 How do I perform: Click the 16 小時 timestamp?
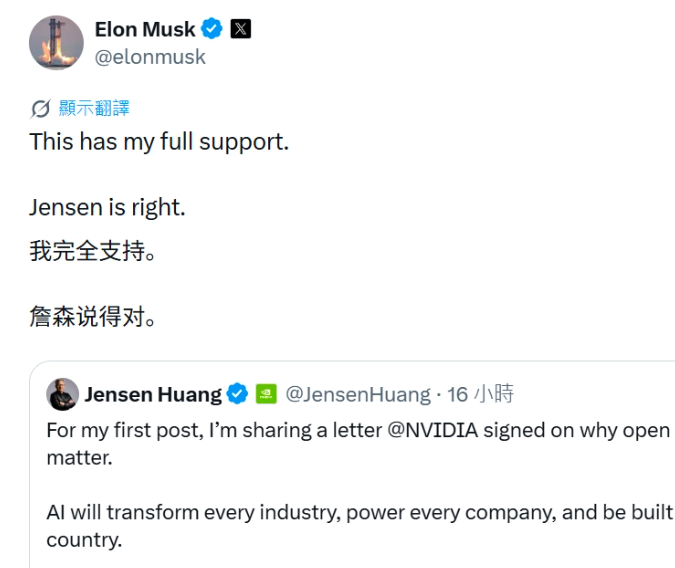click(480, 394)
